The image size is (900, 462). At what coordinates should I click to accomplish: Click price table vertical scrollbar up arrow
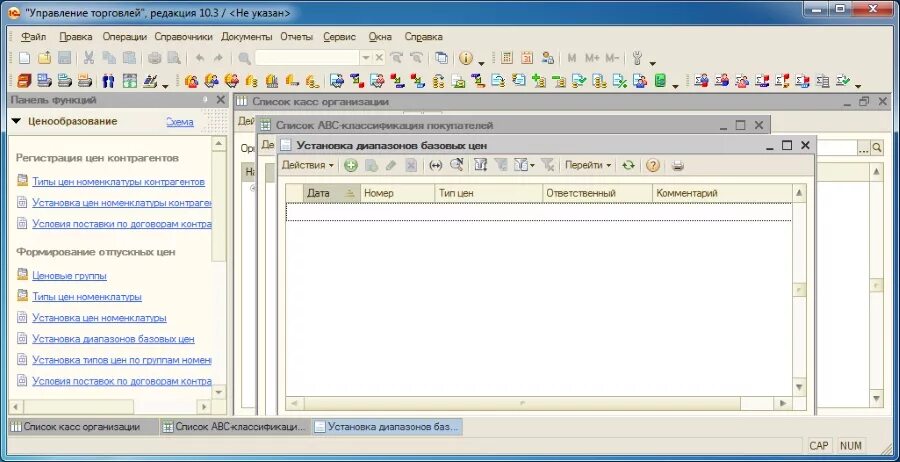pyautogui.click(x=799, y=193)
